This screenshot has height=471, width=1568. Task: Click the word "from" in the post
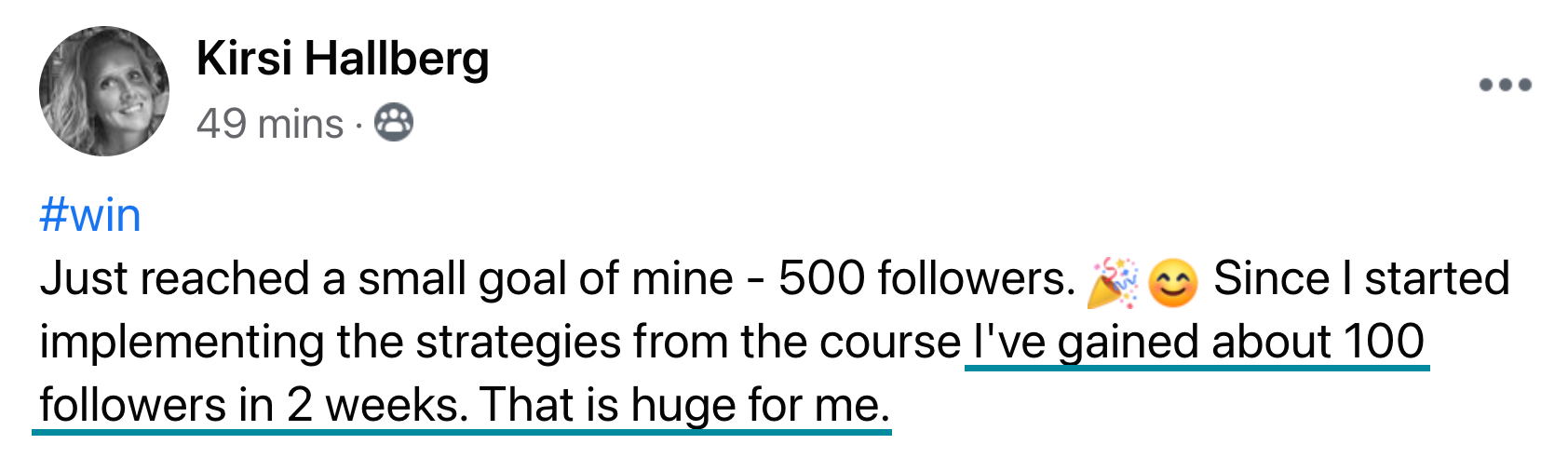(681, 342)
